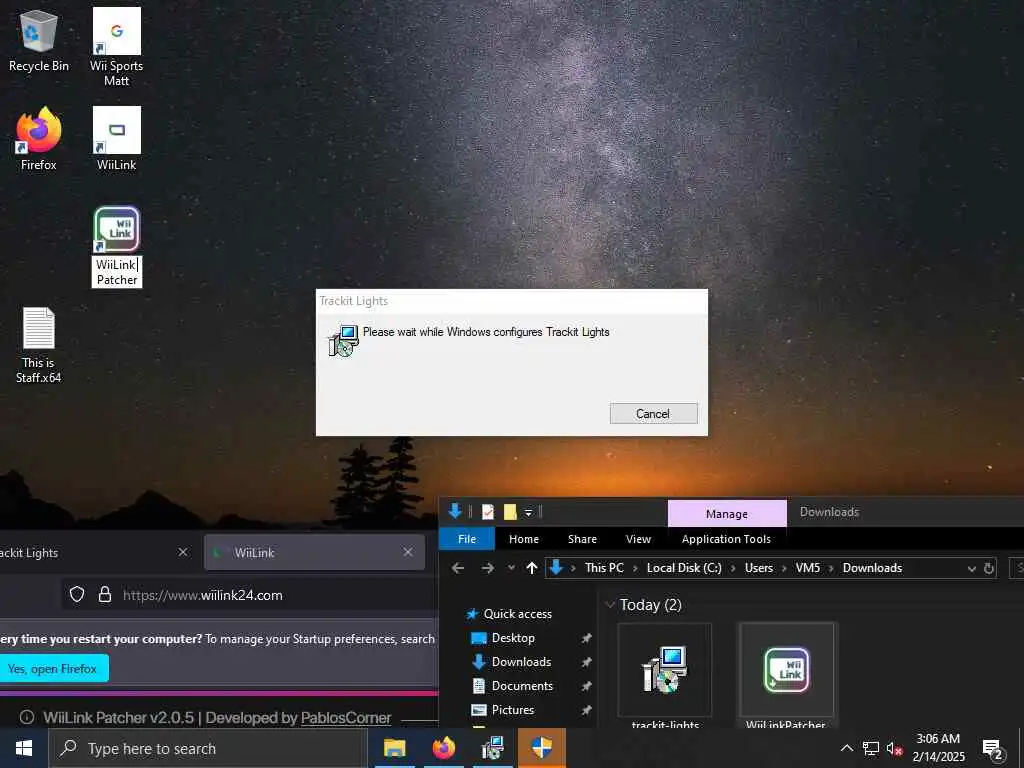The image size is (1024, 768).
Task: Click 'Local Disk (C:)' in address path
Action: pos(684,568)
